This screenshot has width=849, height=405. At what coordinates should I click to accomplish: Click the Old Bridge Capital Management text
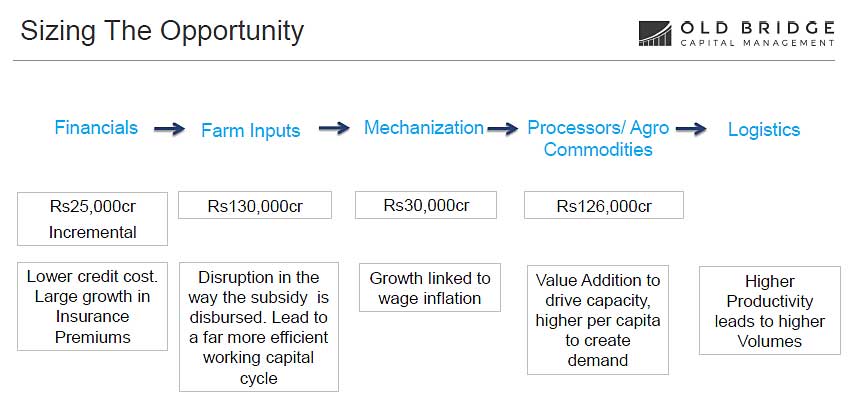[x=756, y=33]
